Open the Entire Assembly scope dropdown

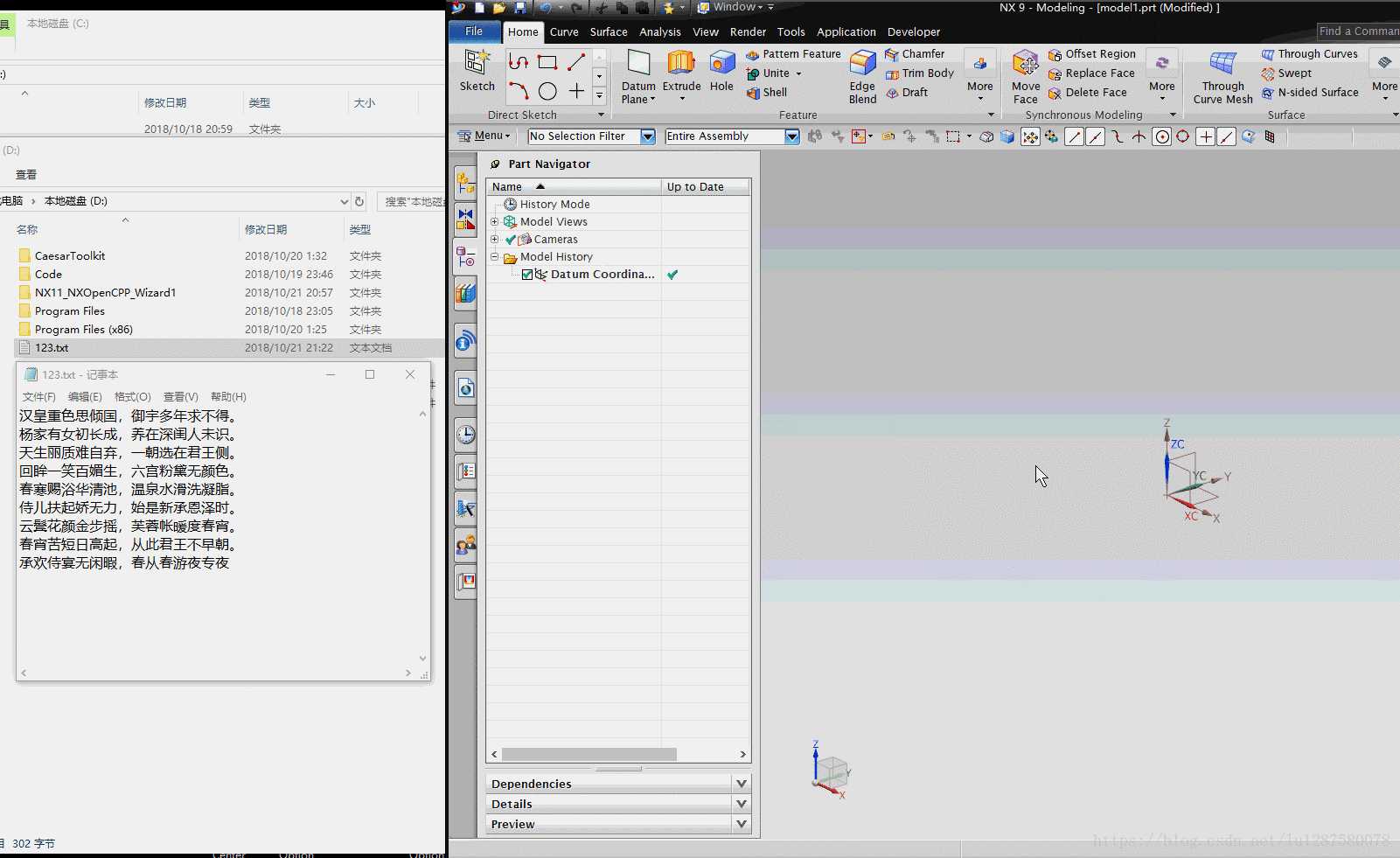point(792,136)
